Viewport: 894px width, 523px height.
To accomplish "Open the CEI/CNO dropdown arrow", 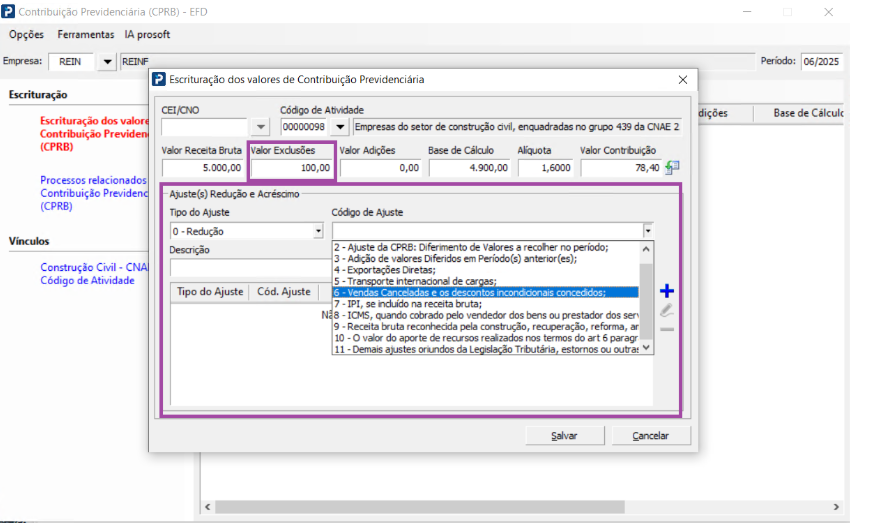I will click(x=260, y=127).
